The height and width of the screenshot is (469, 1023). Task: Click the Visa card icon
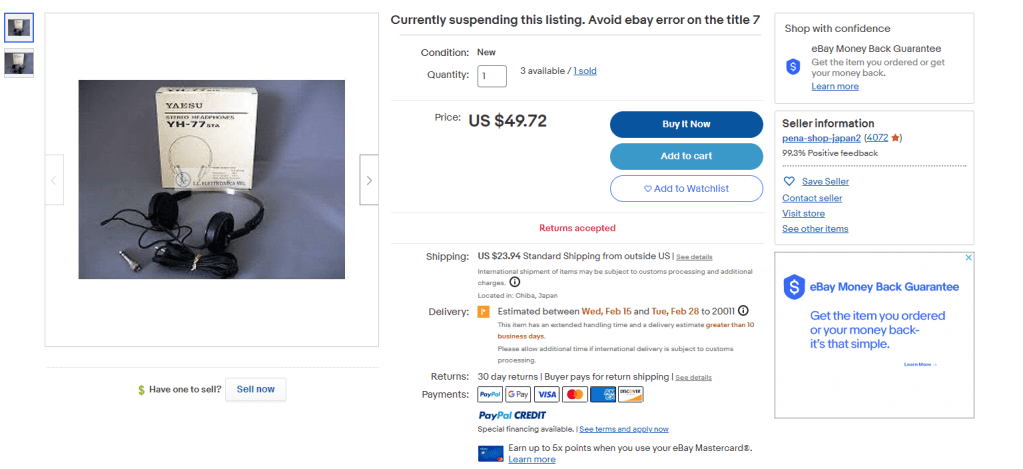click(x=546, y=395)
